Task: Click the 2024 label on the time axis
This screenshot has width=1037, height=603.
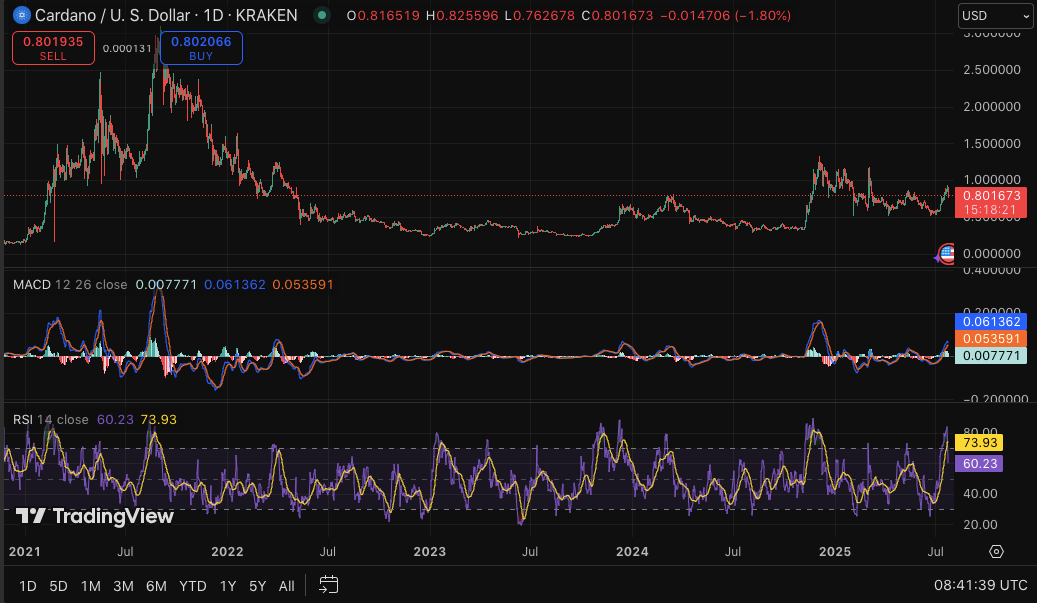Action: coord(632,551)
